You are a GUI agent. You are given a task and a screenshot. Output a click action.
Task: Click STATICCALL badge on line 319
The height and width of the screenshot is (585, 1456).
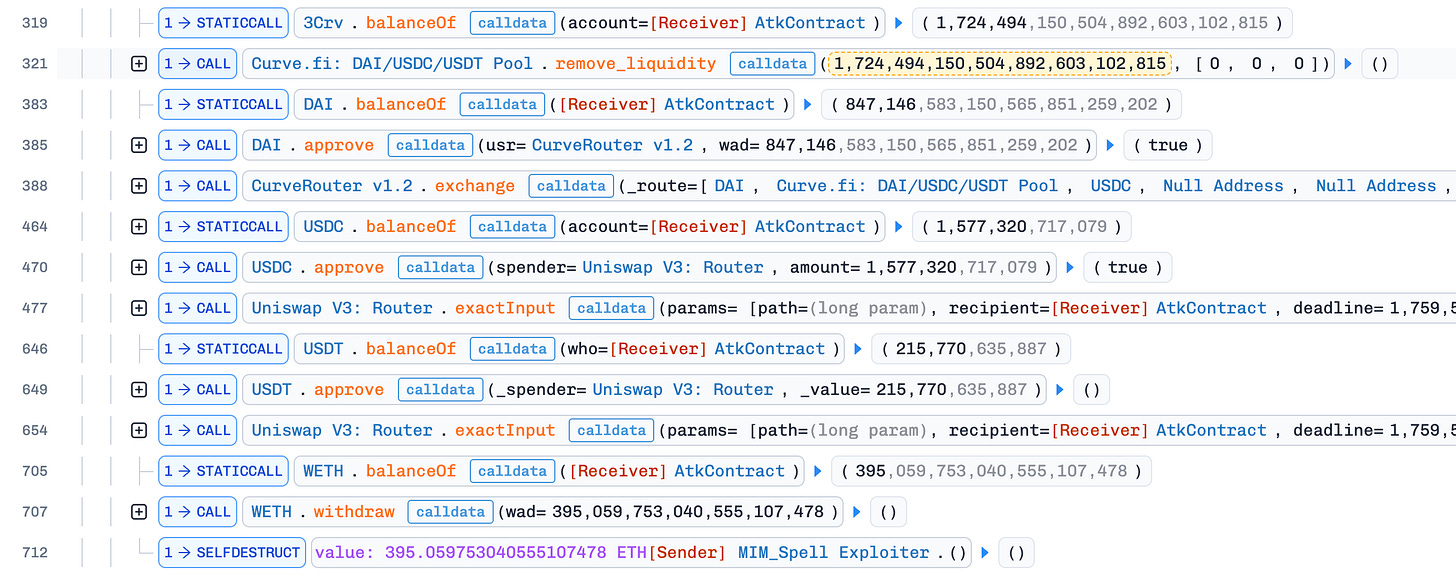tap(223, 23)
